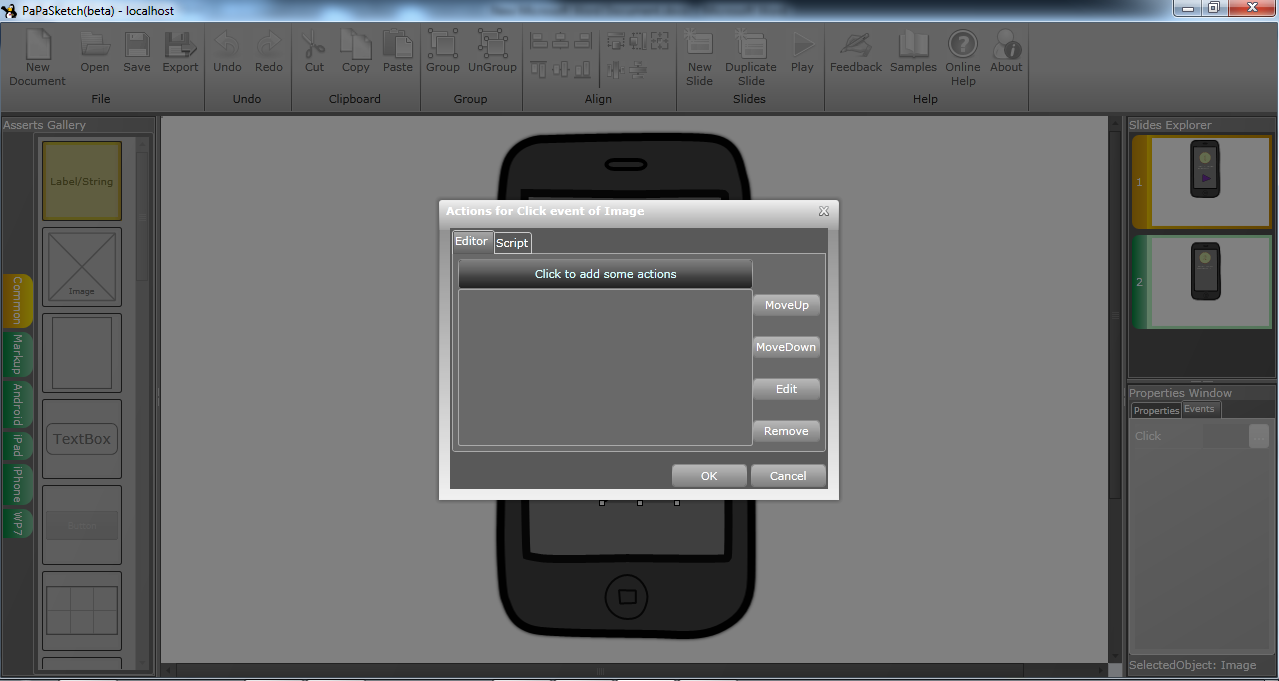Select the iPad gallery tab
This screenshot has width=1279, height=681.
click(x=18, y=446)
